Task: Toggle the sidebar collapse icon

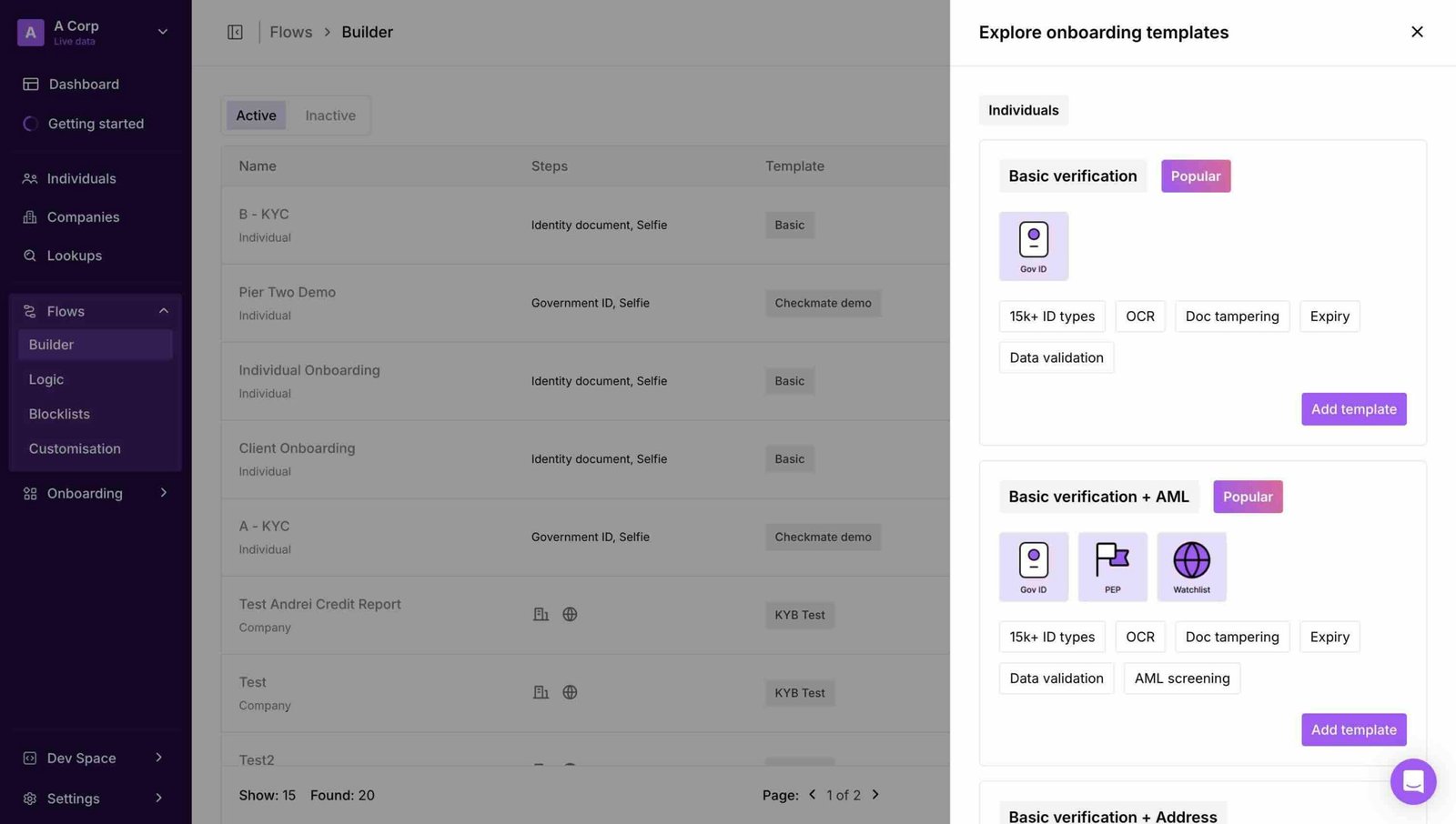Action: pos(235,32)
